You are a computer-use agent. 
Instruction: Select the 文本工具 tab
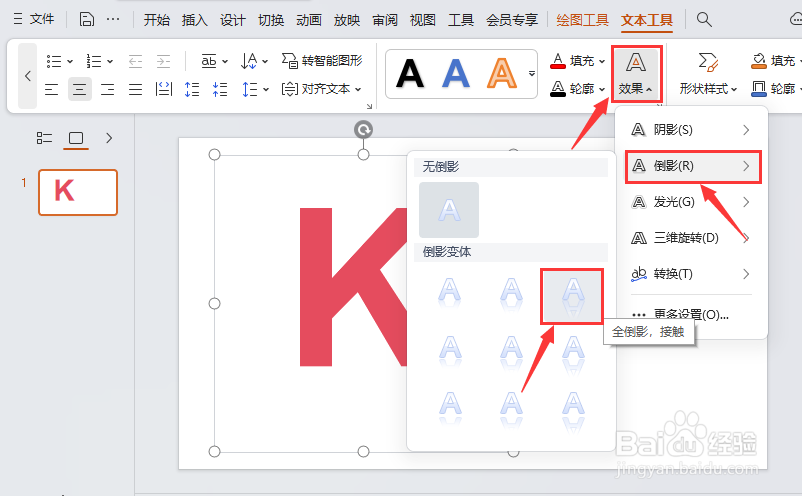647,20
